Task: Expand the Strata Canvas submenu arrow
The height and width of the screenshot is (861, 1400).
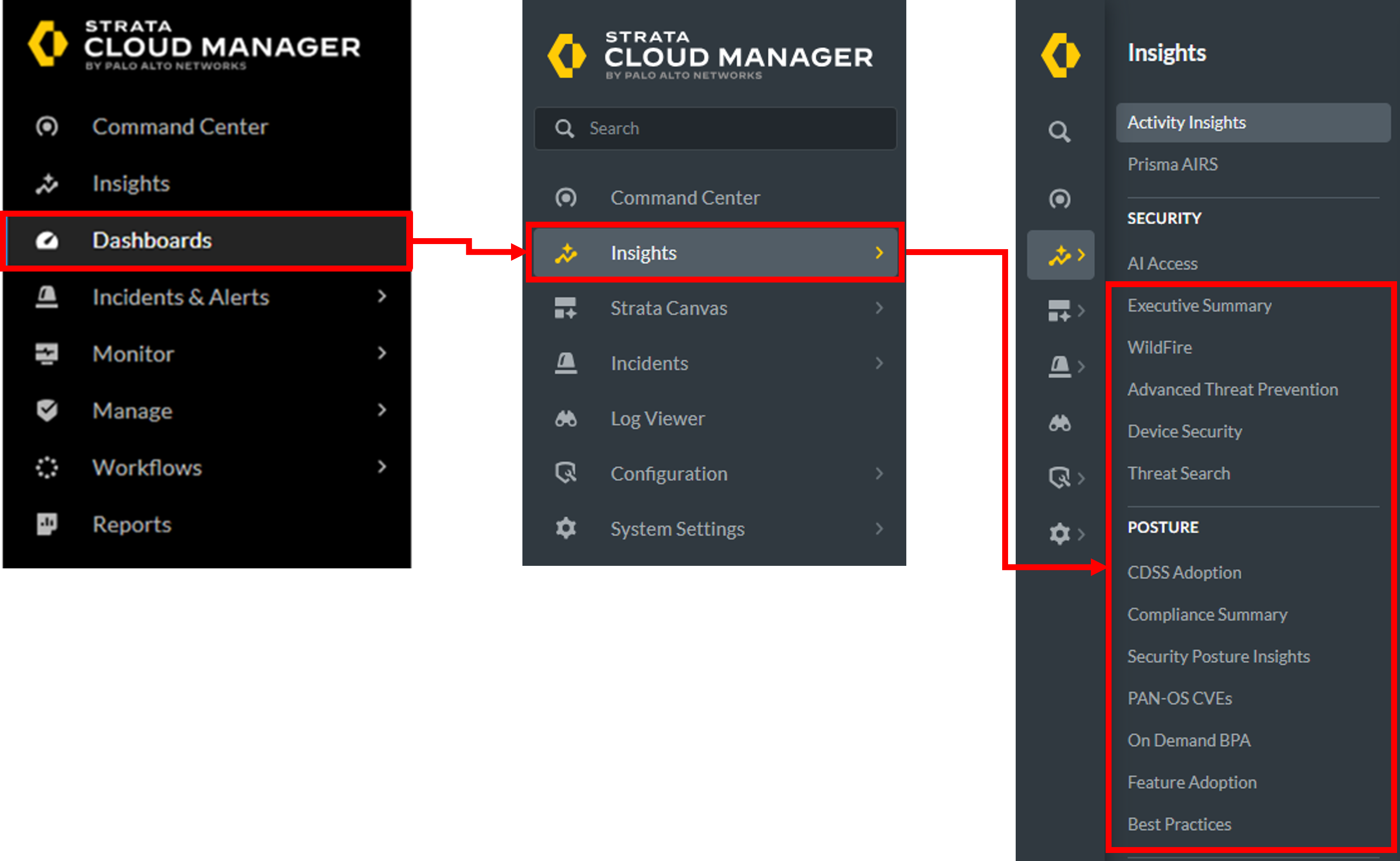Action: pos(879,308)
